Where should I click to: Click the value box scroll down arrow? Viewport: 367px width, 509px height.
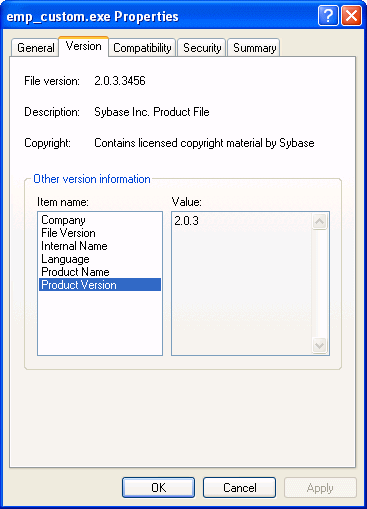[x=320, y=345]
